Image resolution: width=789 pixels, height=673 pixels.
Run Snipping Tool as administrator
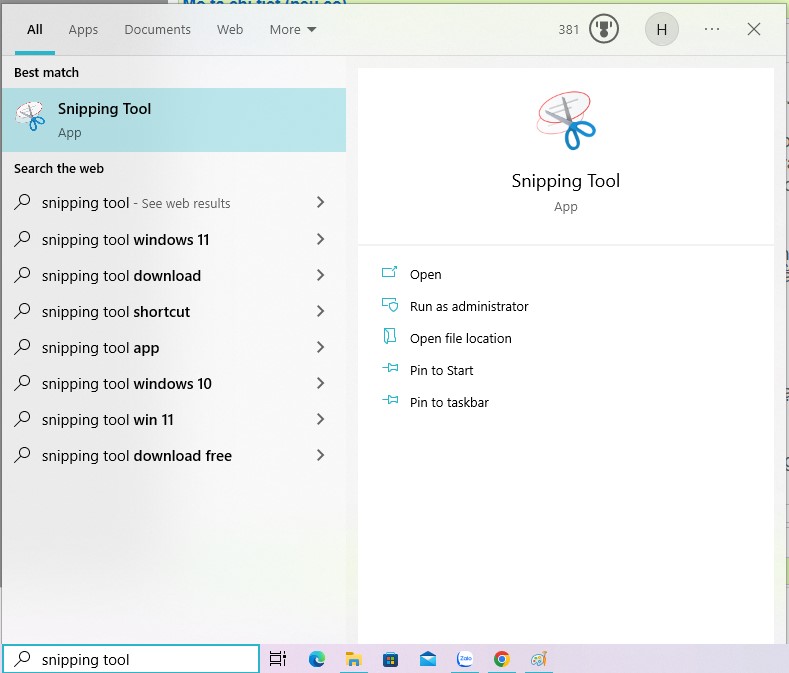(468, 306)
